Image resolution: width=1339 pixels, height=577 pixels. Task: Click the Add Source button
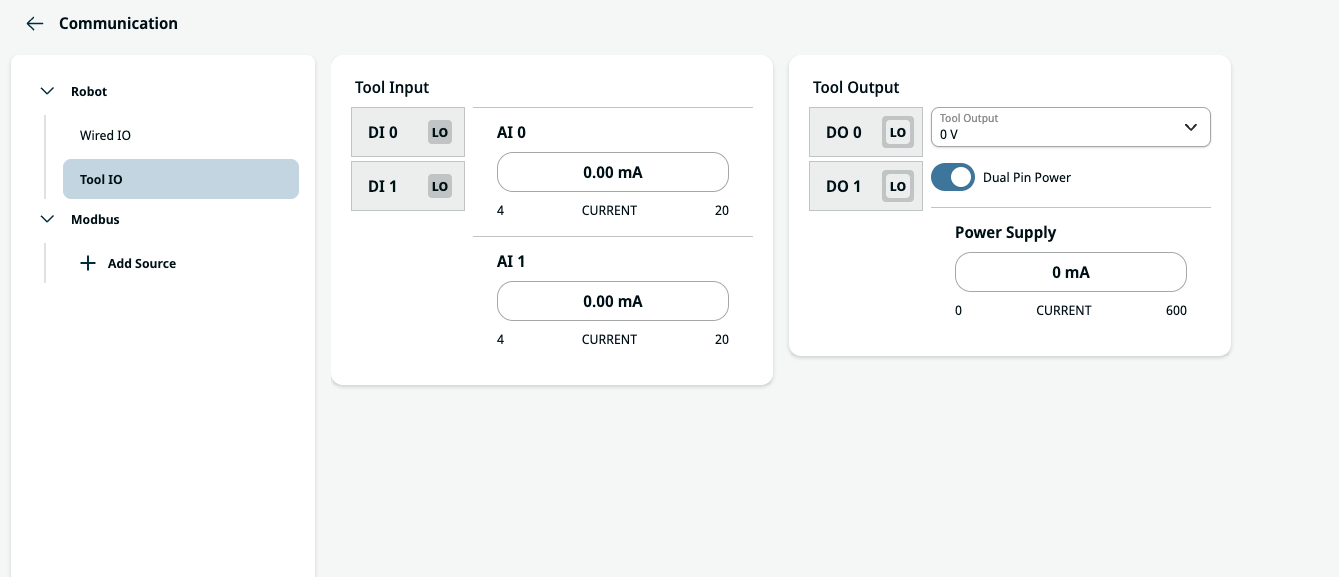pos(141,263)
